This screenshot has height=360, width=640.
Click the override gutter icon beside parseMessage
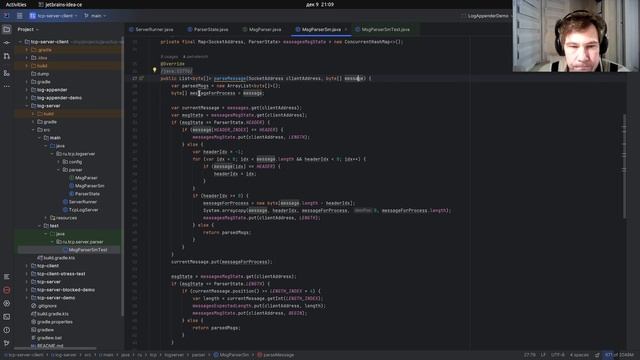pyautogui.click(x=141, y=78)
